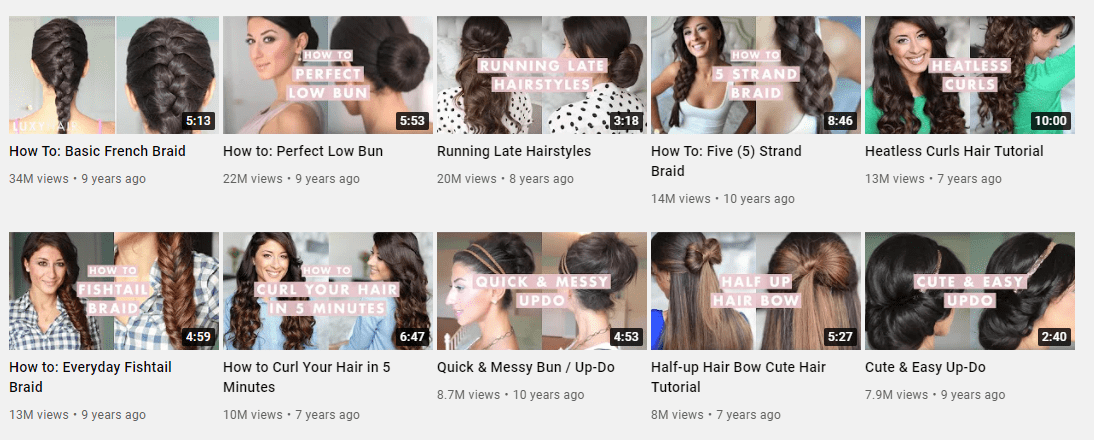Click the 4:53 duration badge
The height and width of the screenshot is (440, 1094).
[626, 337]
